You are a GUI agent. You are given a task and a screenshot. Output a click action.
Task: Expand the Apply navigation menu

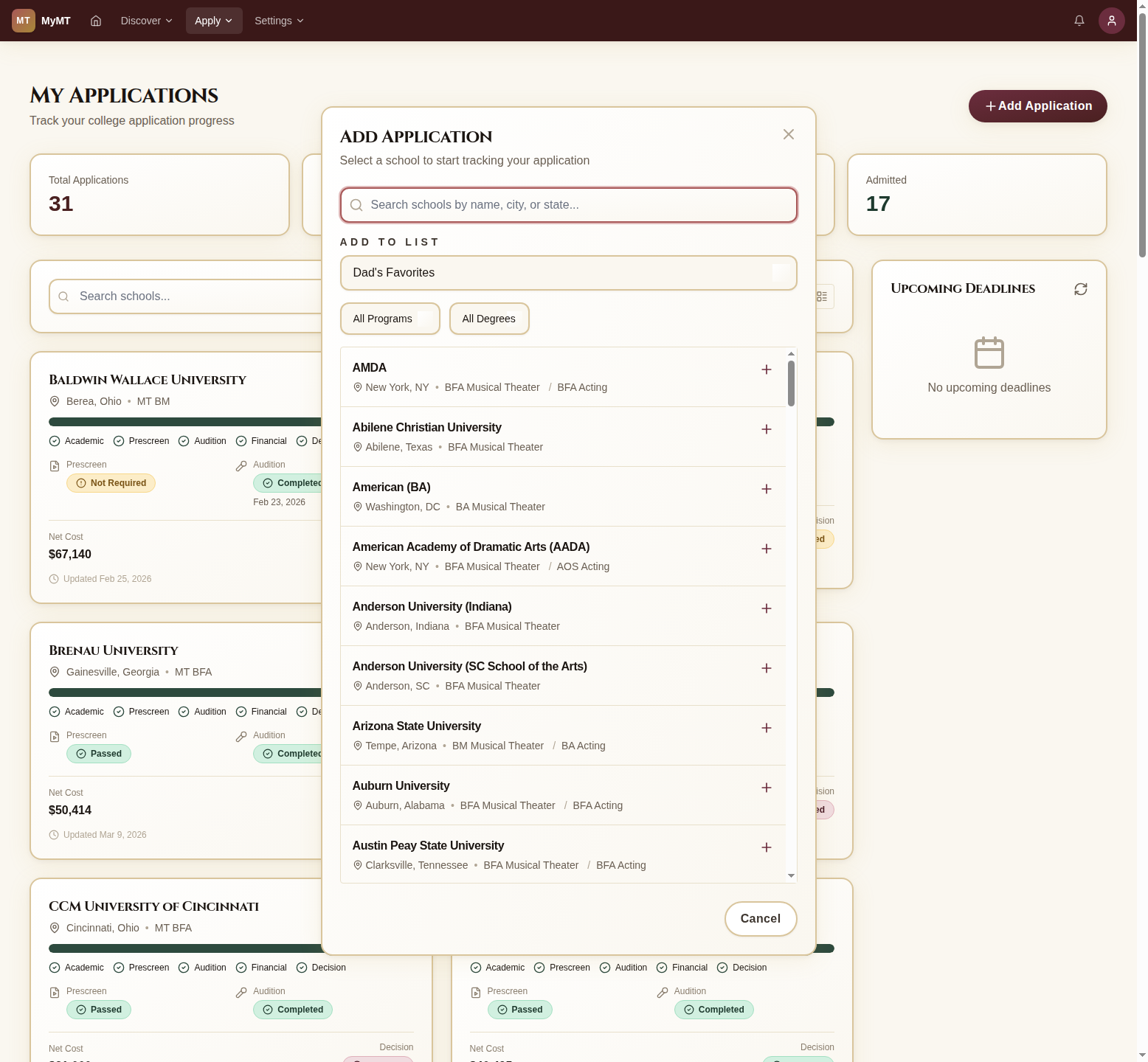[x=213, y=21]
